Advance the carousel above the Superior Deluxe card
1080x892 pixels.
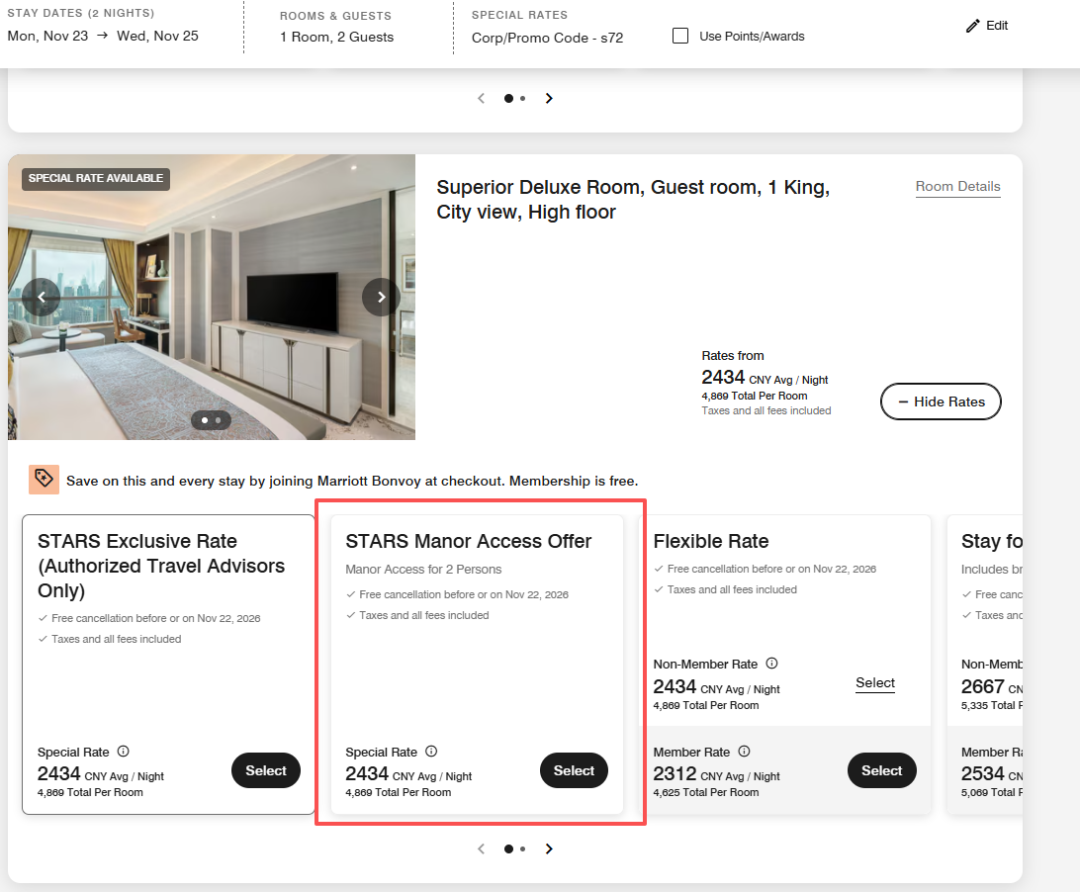coord(549,98)
